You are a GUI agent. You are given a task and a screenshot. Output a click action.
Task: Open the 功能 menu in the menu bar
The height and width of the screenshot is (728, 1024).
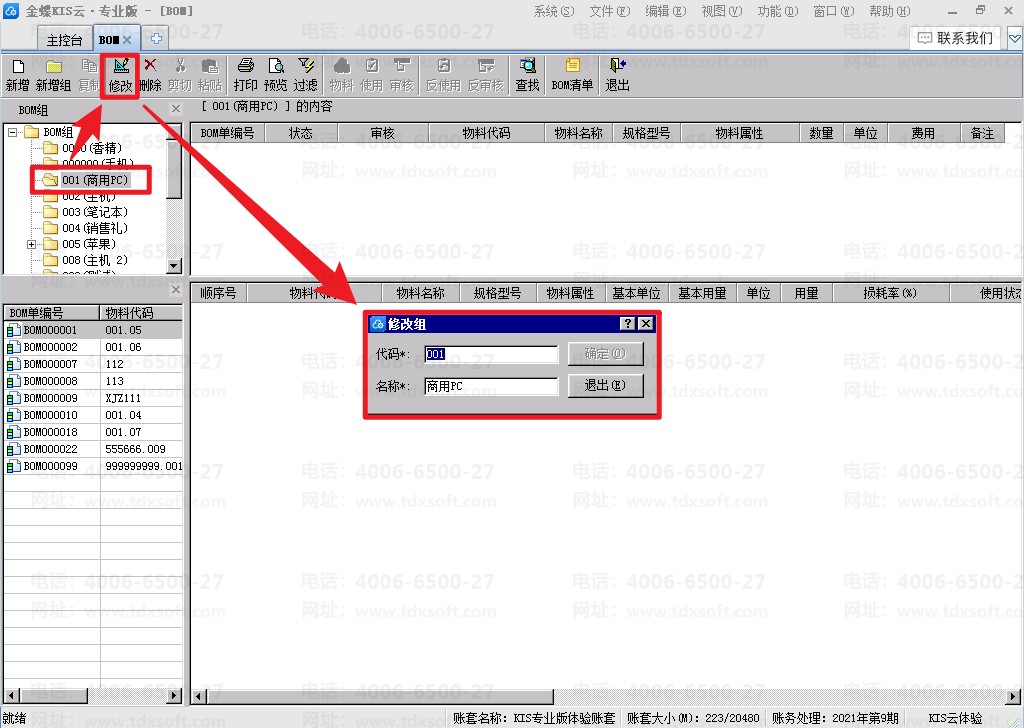click(778, 11)
